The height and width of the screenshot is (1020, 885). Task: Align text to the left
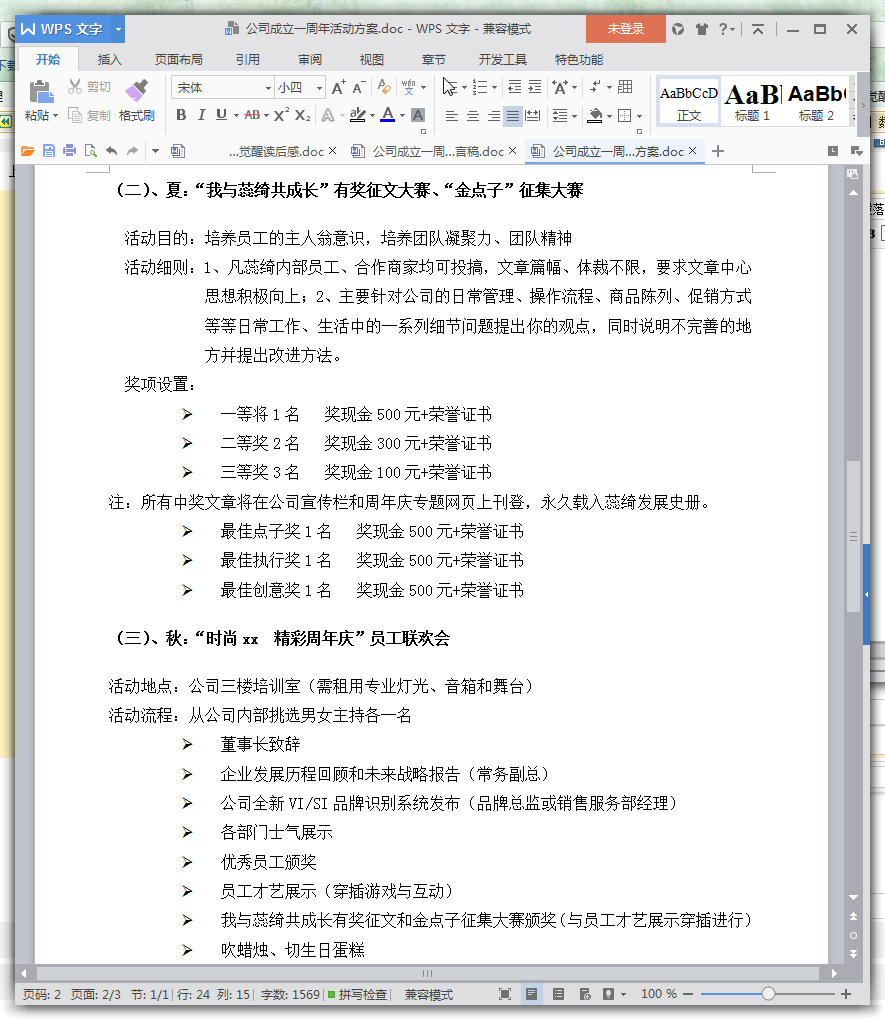tap(452, 116)
